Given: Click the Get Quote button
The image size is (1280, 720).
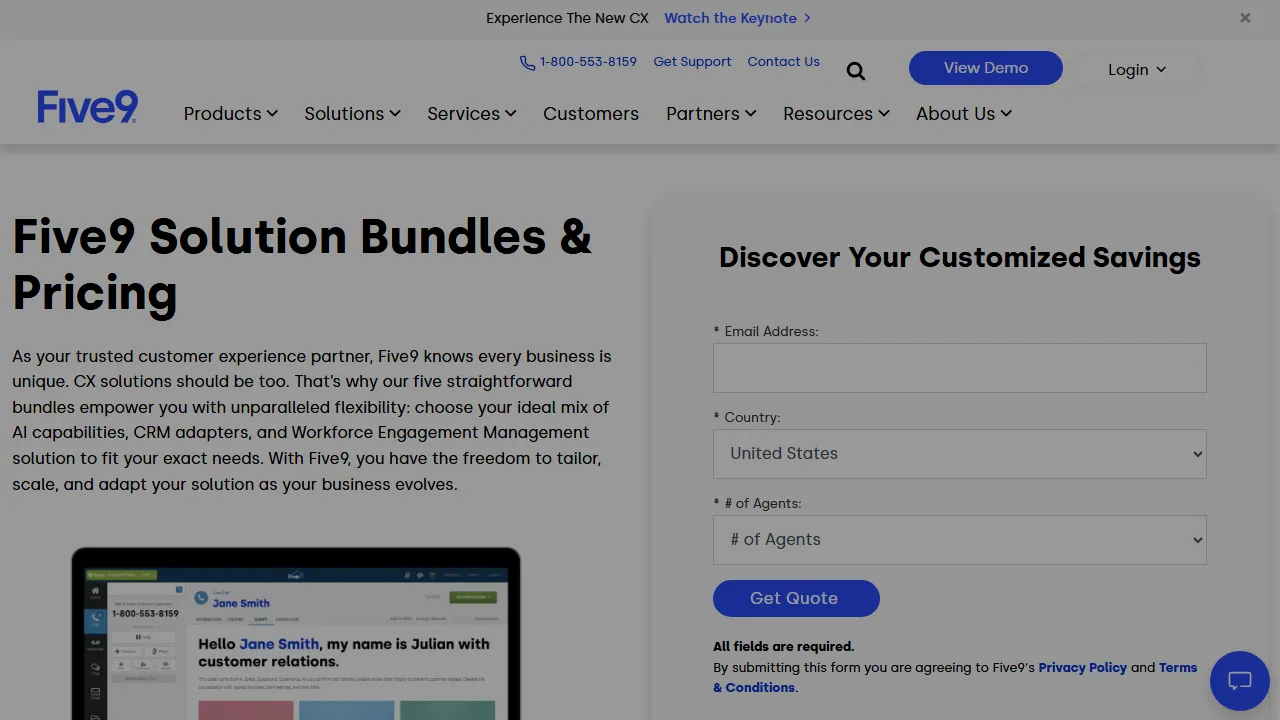Looking at the screenshot, I should 796,598.
